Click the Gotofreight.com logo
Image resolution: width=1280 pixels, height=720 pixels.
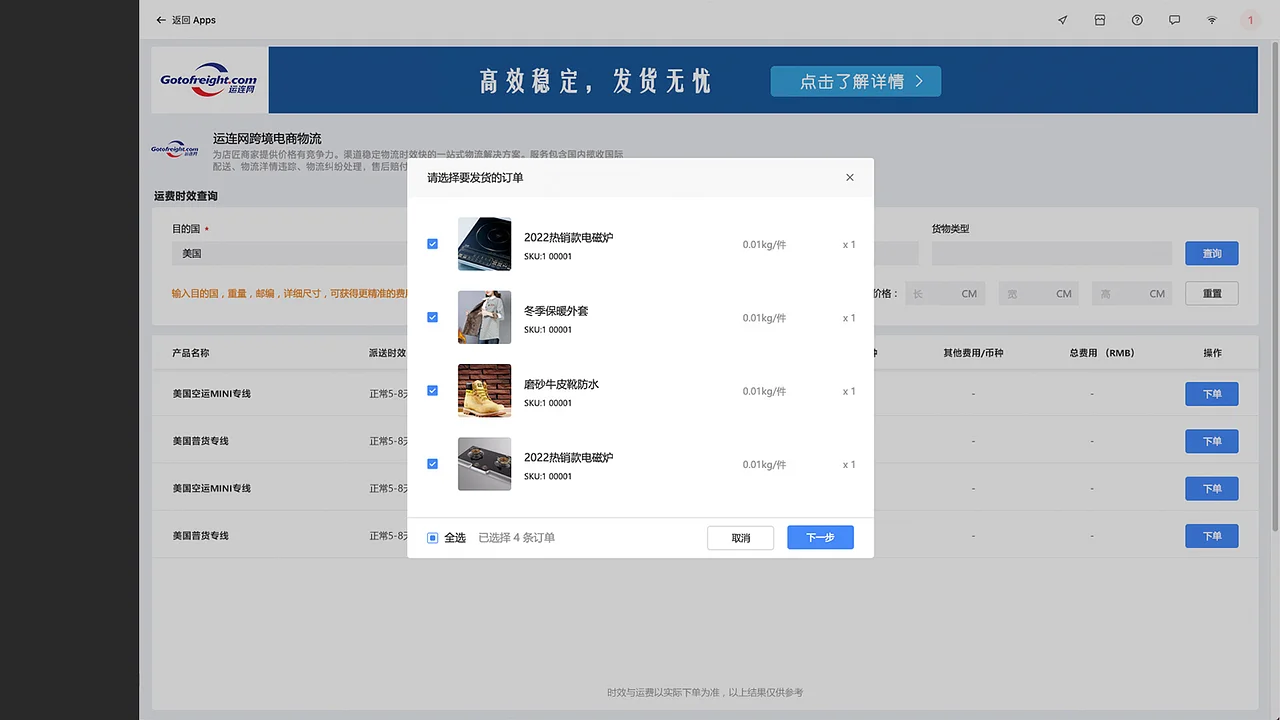click(208, 80)
